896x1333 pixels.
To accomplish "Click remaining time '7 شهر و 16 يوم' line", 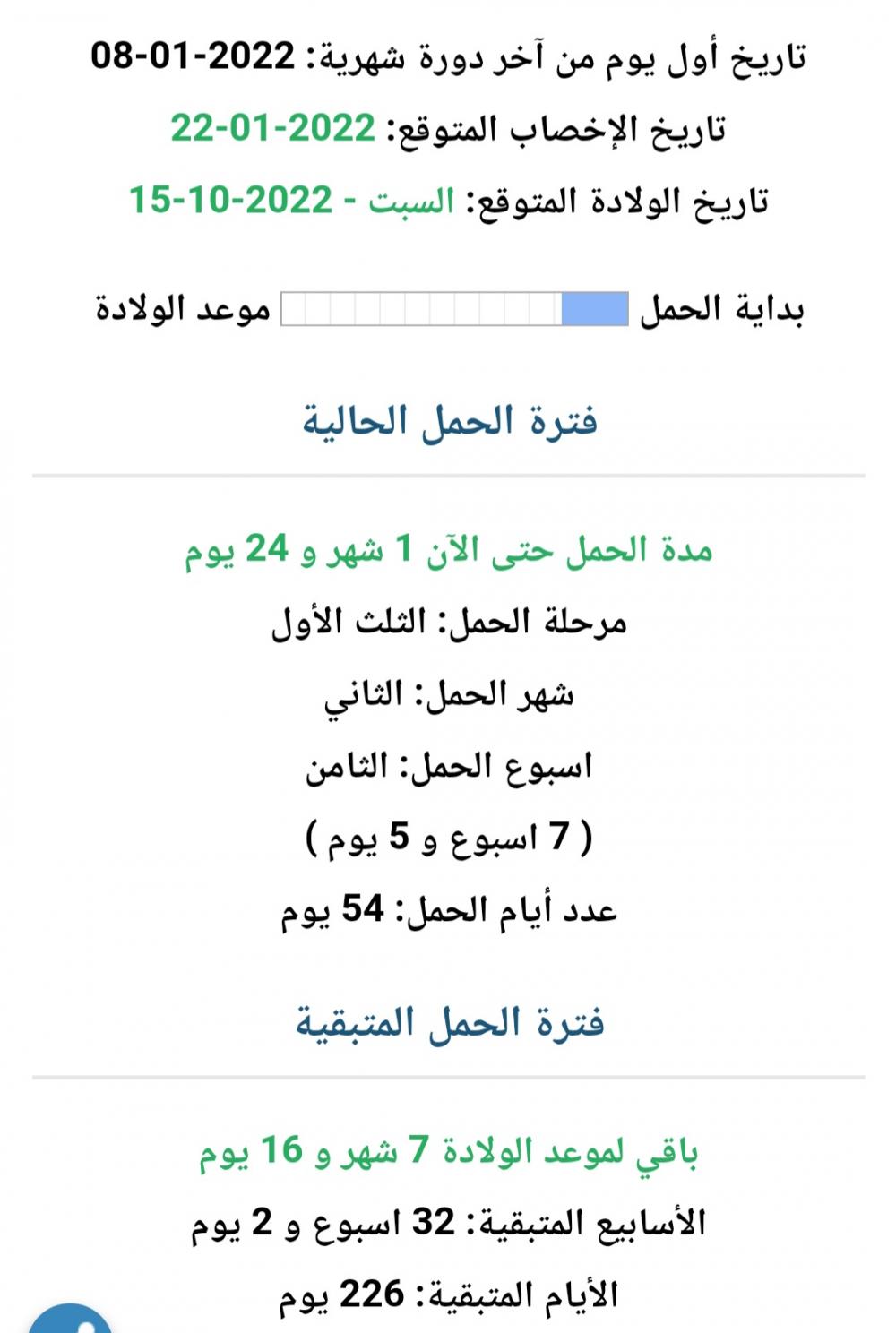I will click(449, 1151).
